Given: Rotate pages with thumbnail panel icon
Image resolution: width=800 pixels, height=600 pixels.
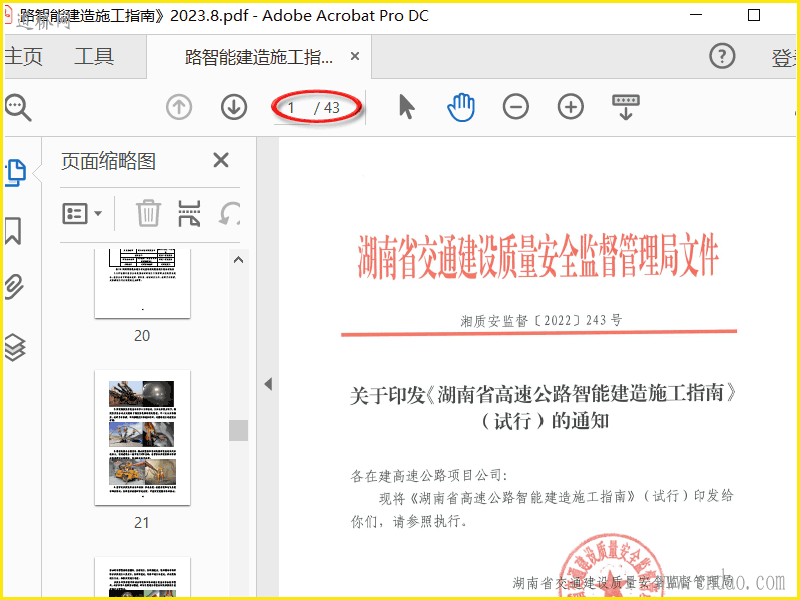Looking at the screenshot, I should point(230,213).
